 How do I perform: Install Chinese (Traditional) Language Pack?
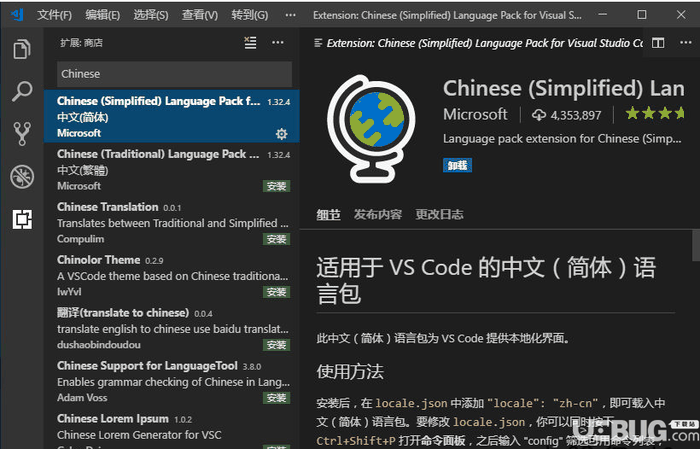276,186
